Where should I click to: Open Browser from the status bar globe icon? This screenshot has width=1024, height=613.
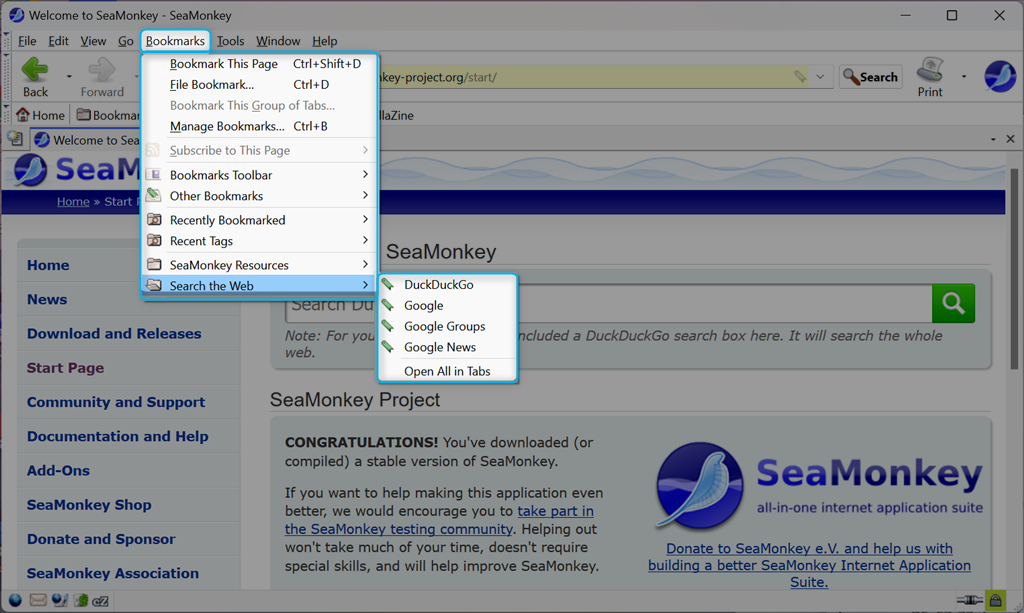[15, 601]
